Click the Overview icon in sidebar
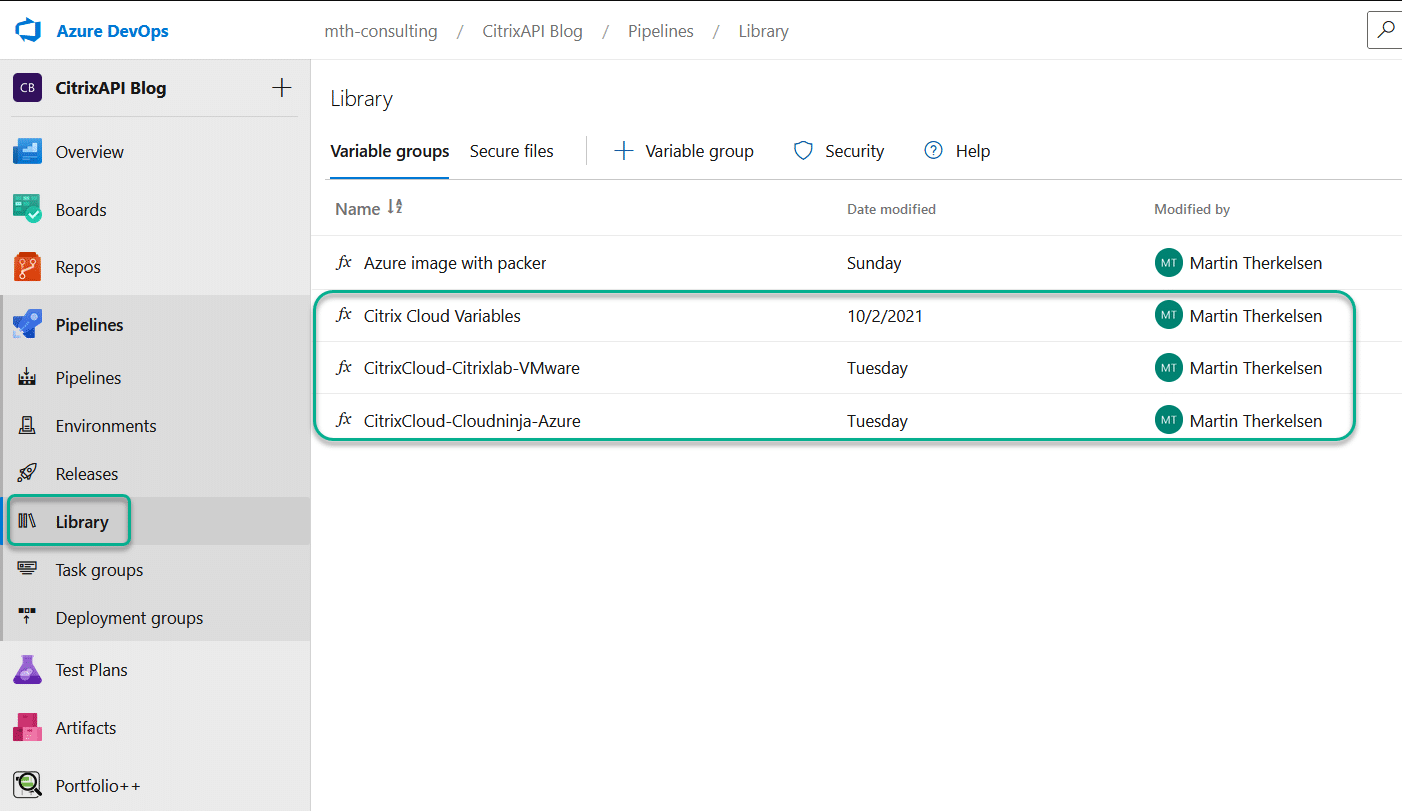The image size is (1402, 811). (x=27, y=152)
